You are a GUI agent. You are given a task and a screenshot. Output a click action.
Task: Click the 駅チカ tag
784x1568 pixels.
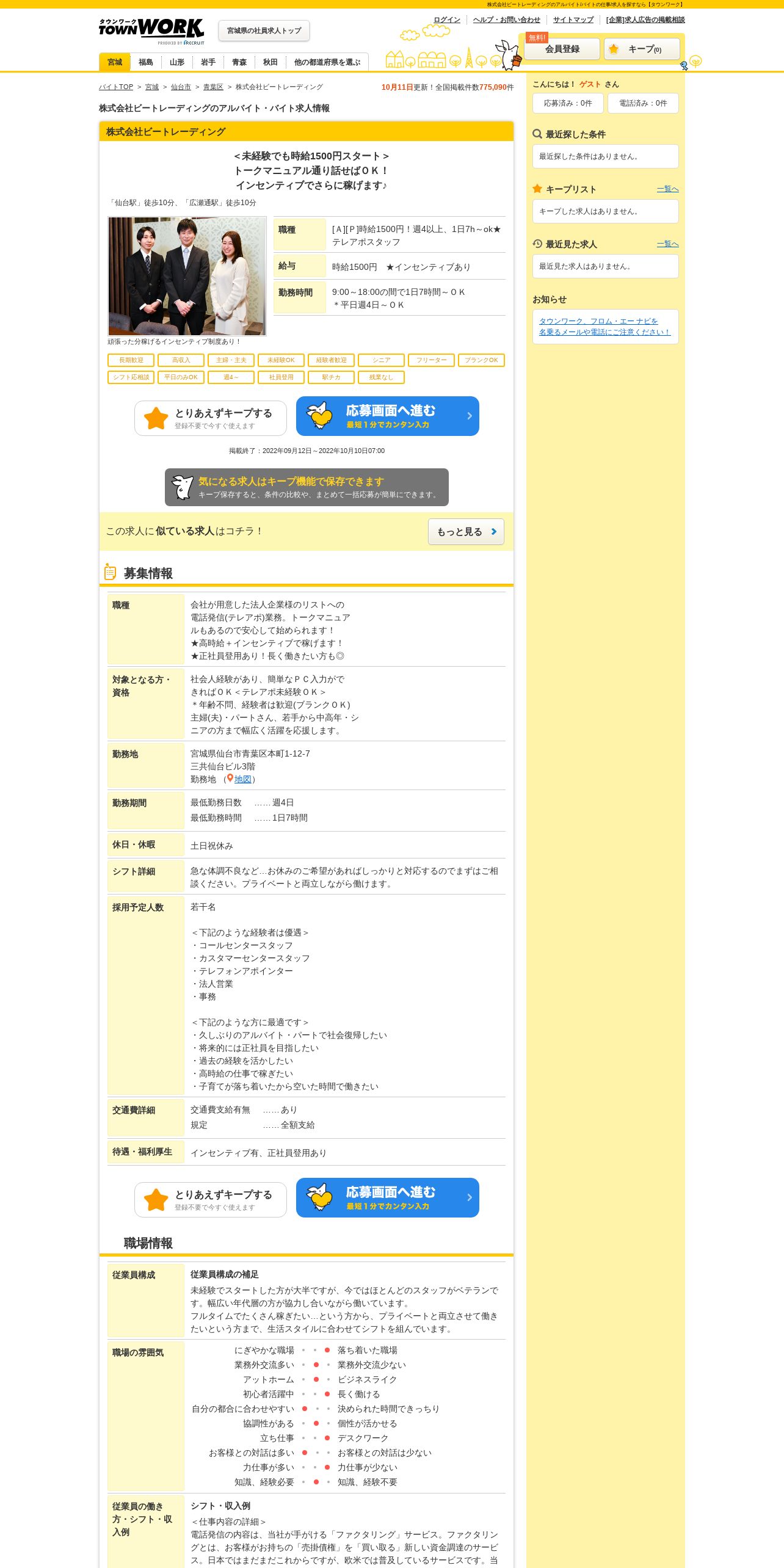point(332,377)
